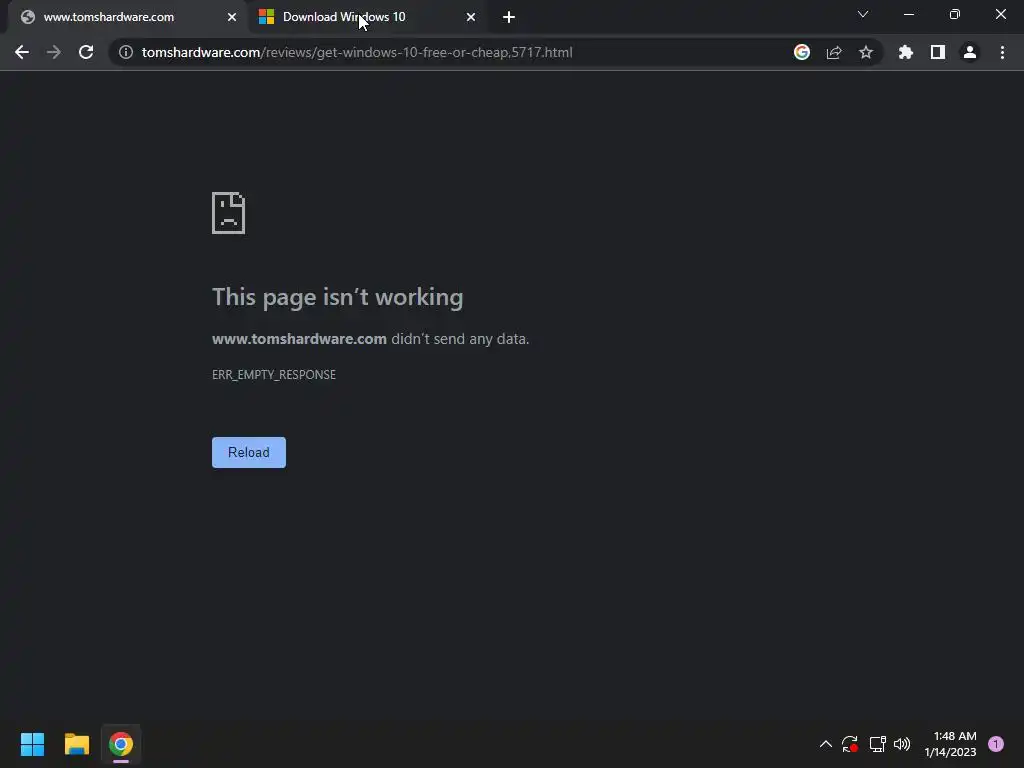
Task: Open the notification badge showing 1
Action: [996, 744]
